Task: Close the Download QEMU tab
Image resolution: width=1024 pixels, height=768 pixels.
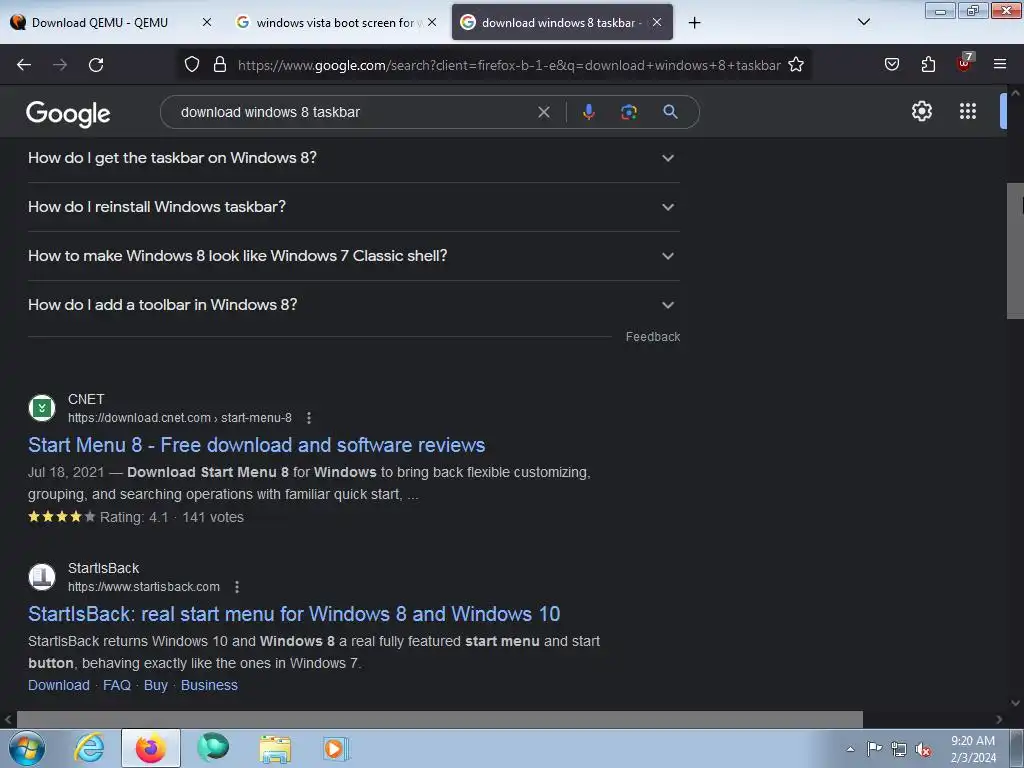Action: (207, 22)
